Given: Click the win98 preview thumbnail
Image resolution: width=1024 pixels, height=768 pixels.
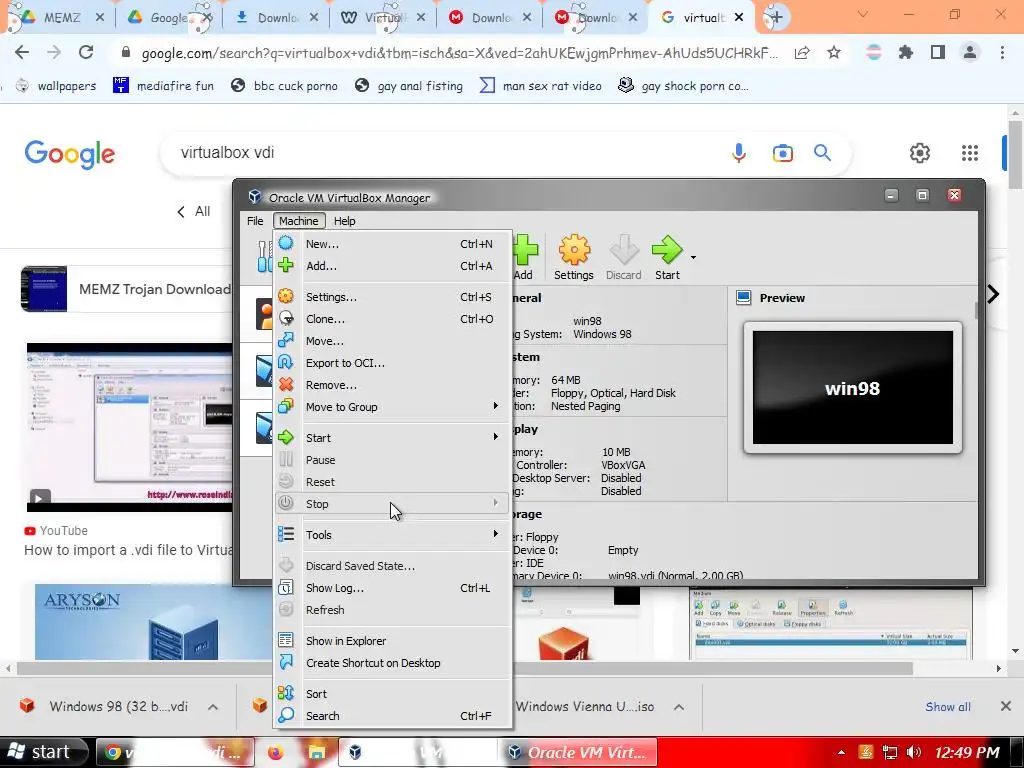Looking at the screenshot, I should coord(852,388).
